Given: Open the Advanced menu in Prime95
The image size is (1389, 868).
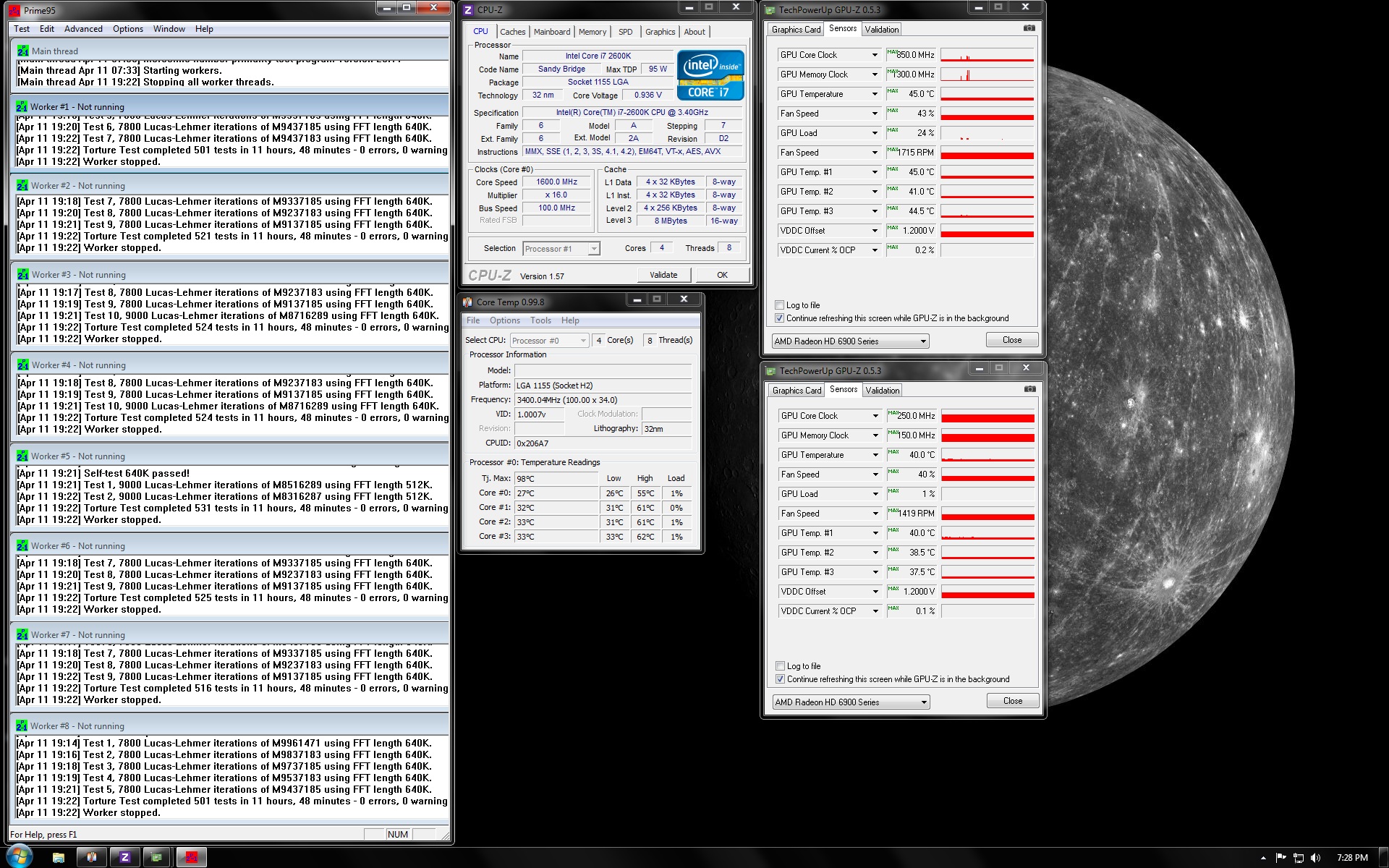Looking at the screenshot, I should [x=83, y=29].
